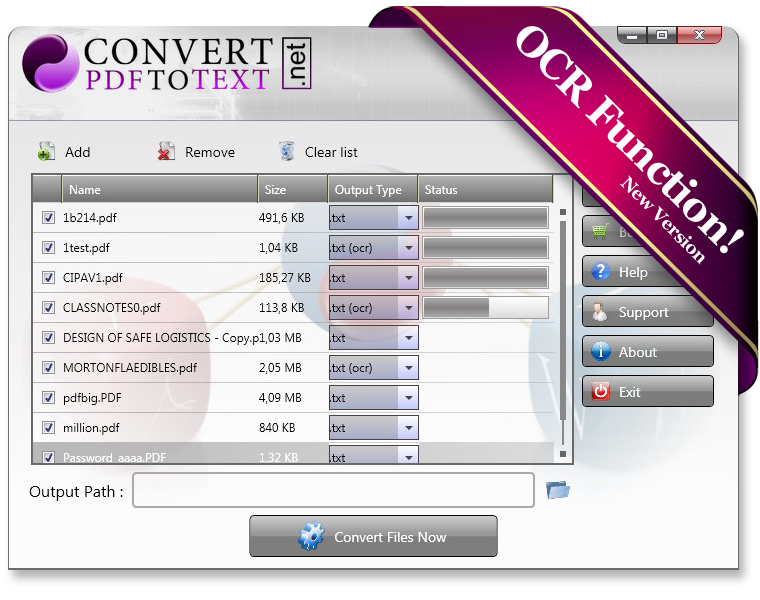The width and height of the screenshot is (760, 600).
Task: Open output type dropdown for DESIGN OF SAFE LOGISTICS
Action: [x=409, y=338]
